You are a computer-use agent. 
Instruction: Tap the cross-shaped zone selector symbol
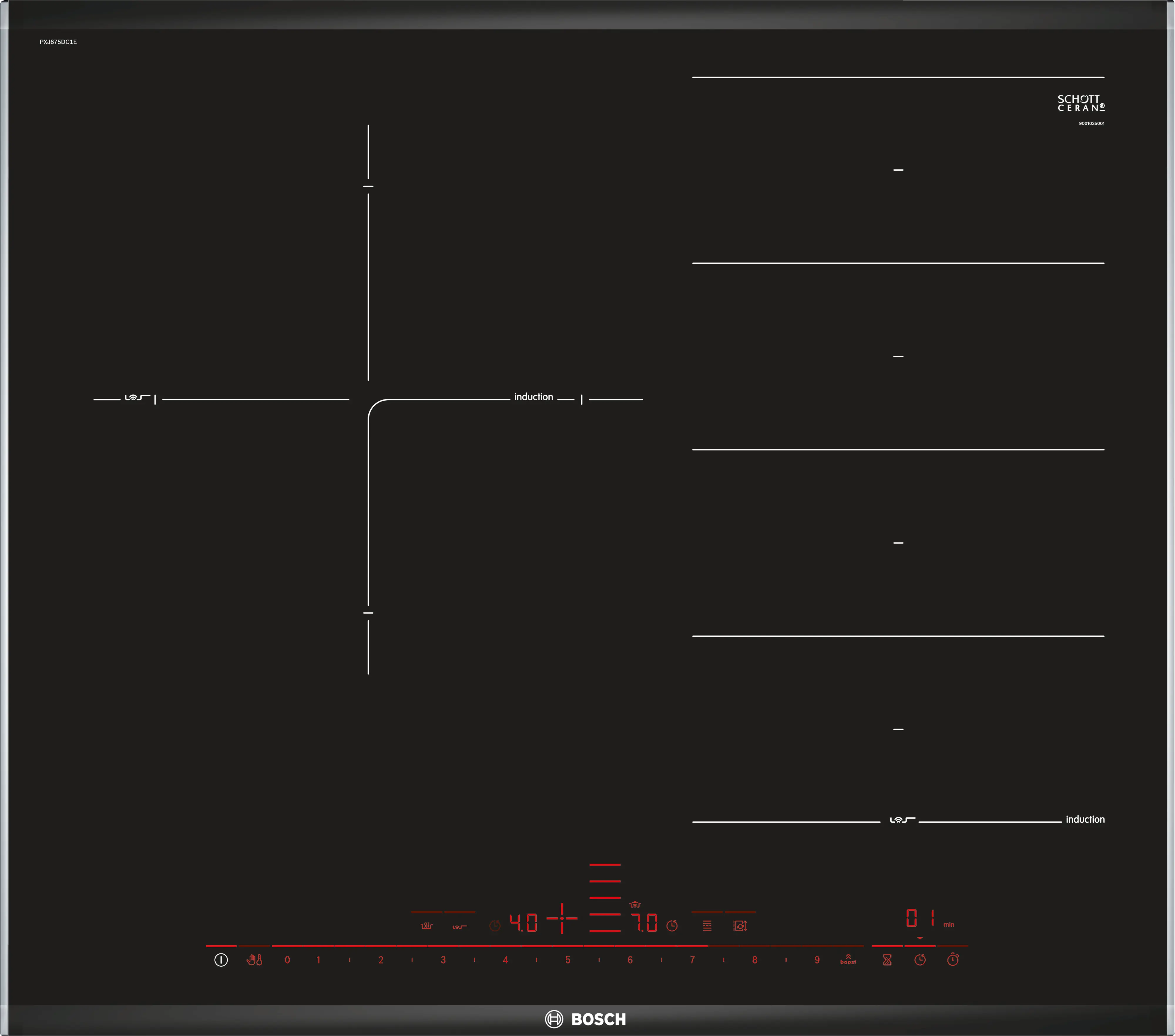pos(562,918)
